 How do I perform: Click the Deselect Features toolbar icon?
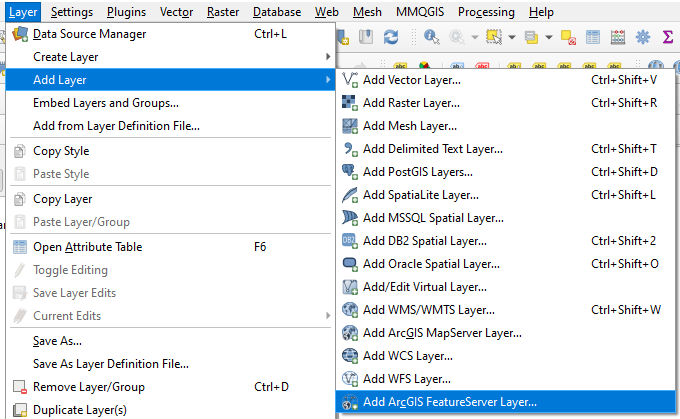click(568, 37)
